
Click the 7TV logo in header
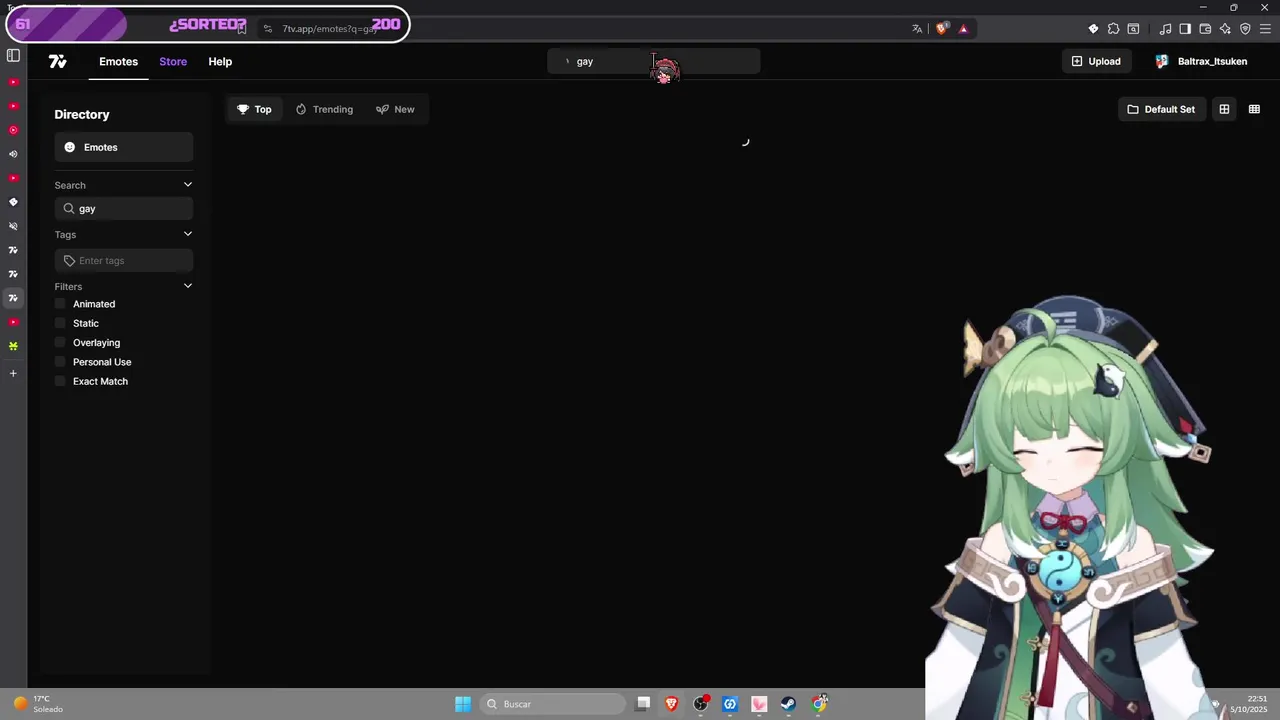coord(58,62)
